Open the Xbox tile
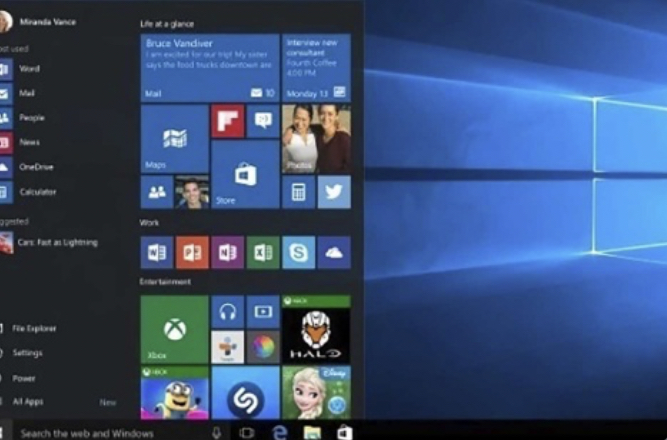Viewport: 667px width, 440px height. click(174, 329)
